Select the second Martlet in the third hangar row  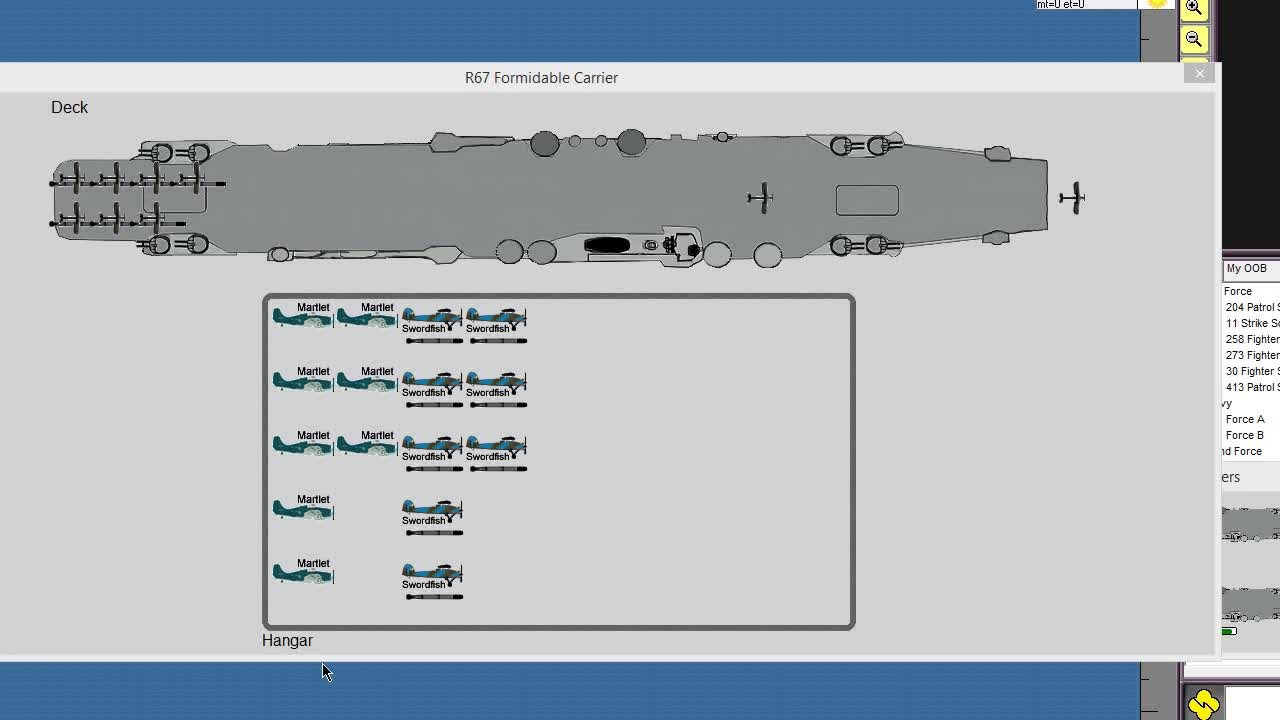point(366,445)
